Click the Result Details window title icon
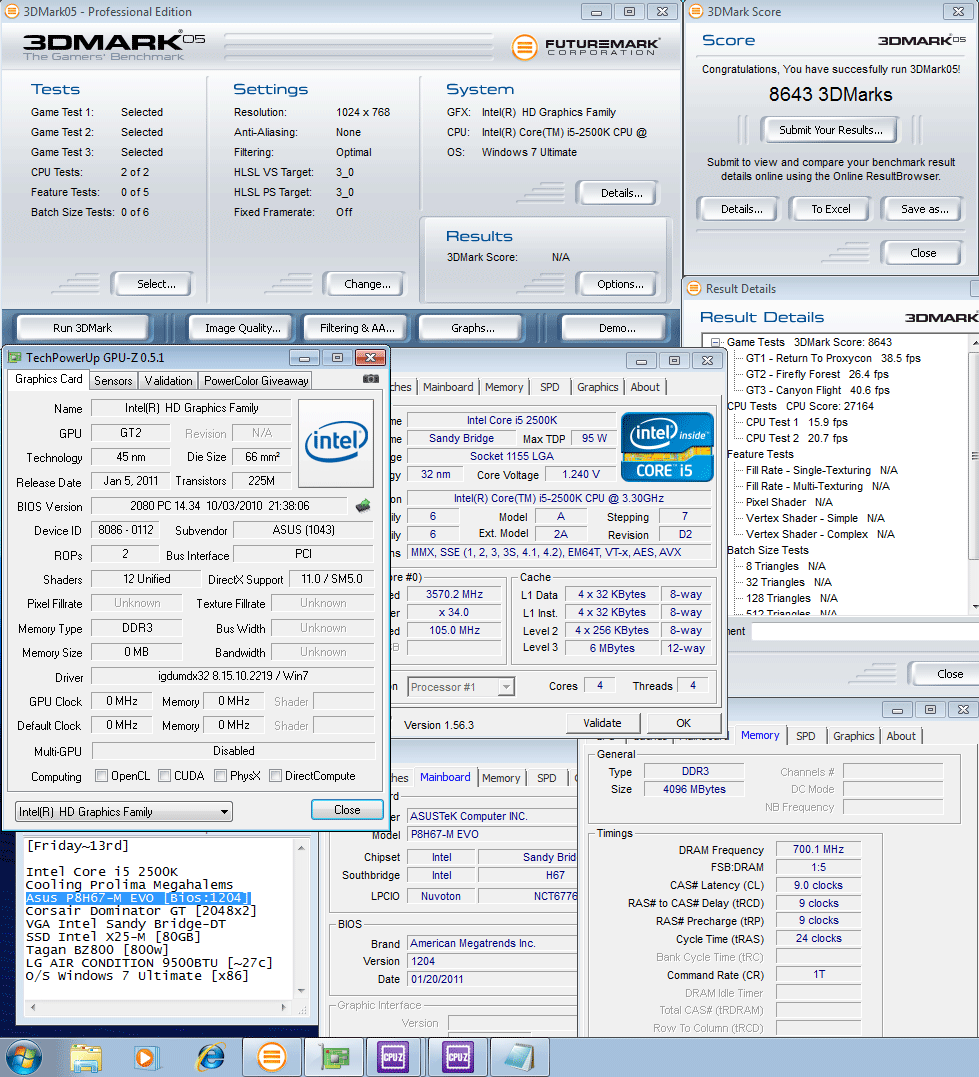979x1077 pixels. 694,288
